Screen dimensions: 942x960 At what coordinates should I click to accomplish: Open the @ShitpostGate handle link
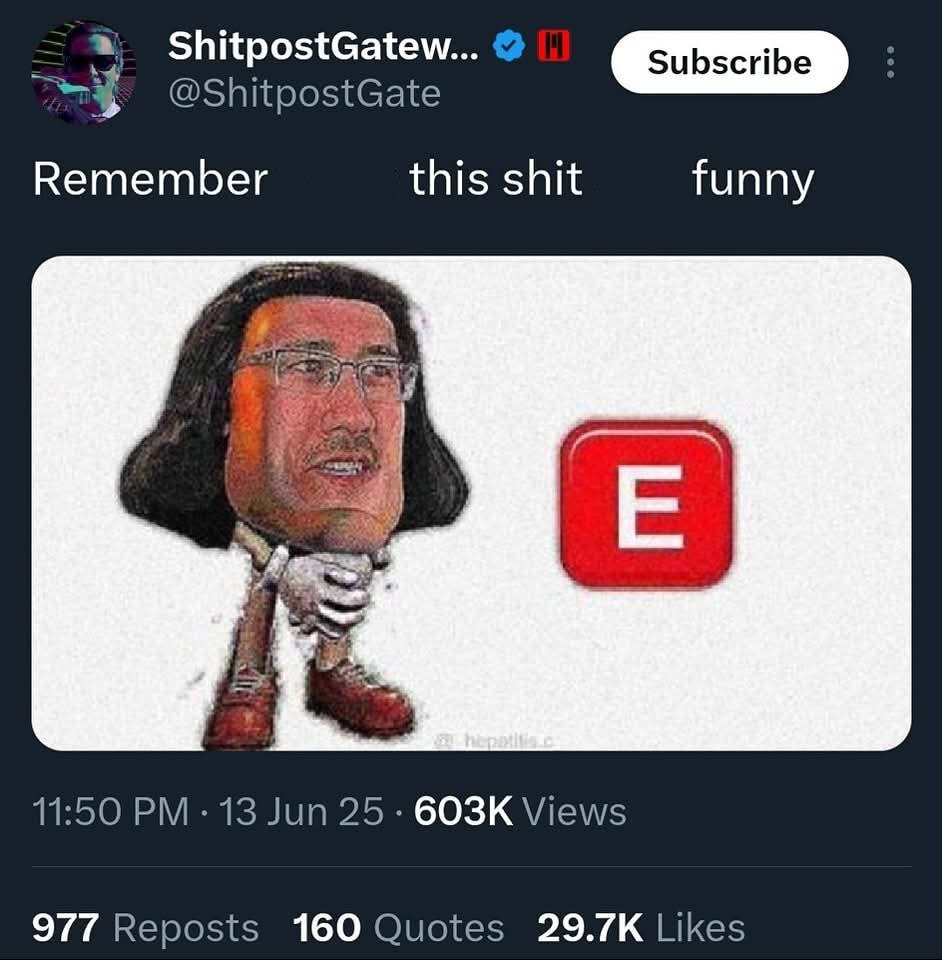pos(304,94)
